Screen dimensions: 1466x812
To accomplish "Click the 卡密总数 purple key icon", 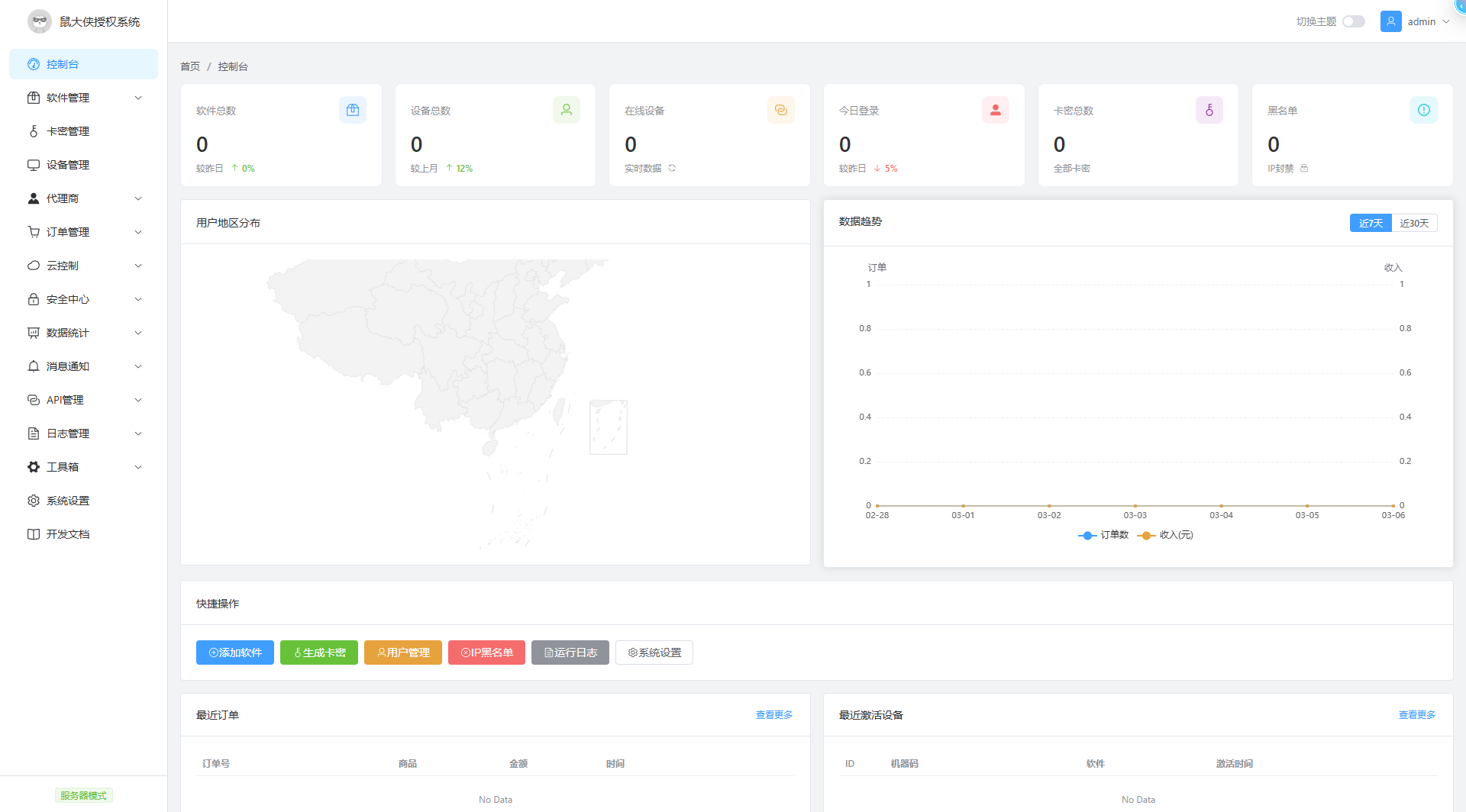I will pyautogui.click(x=1209, y=110).
